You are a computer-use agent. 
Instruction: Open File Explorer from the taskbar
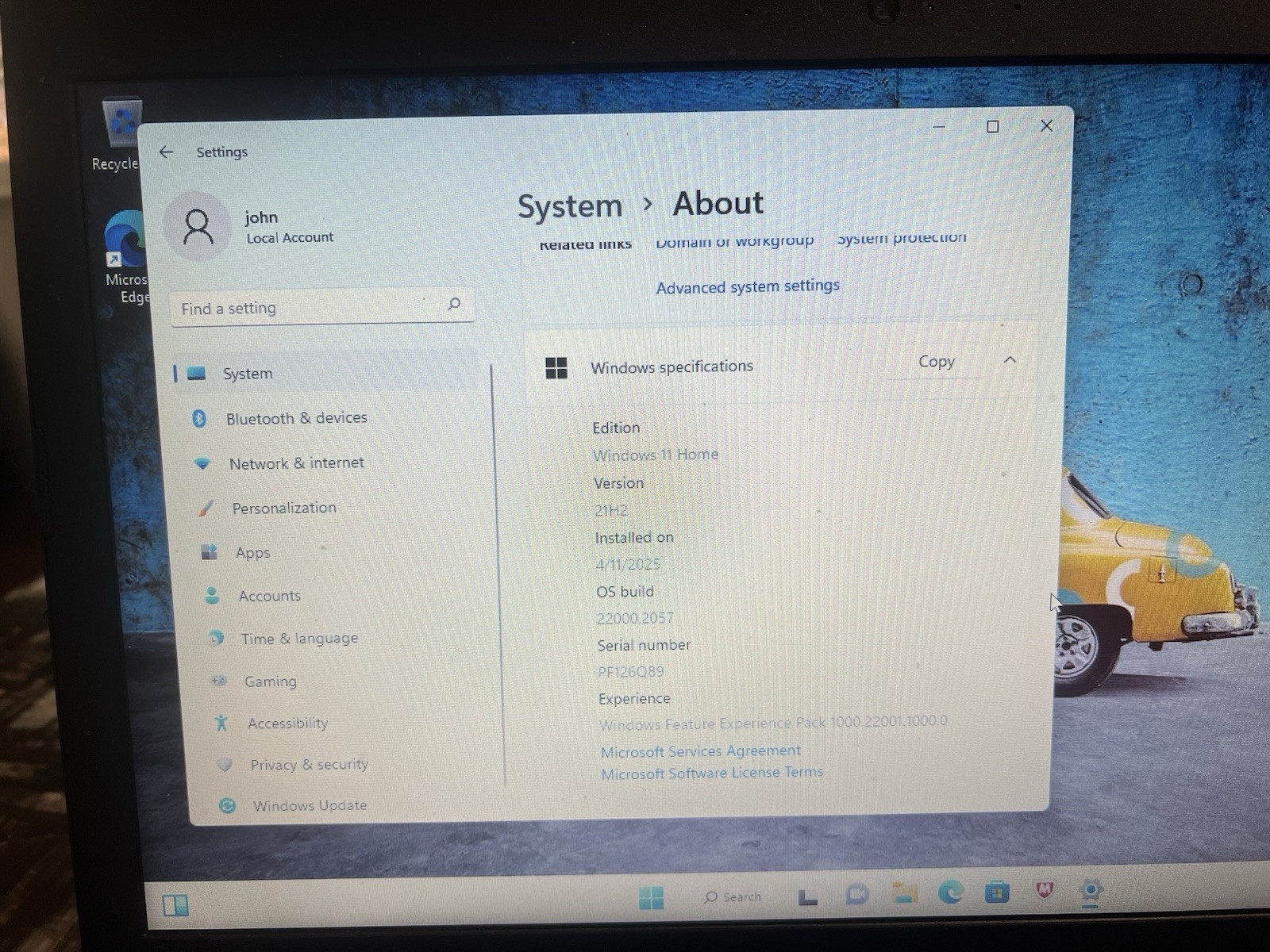click(x=904, y=893)
